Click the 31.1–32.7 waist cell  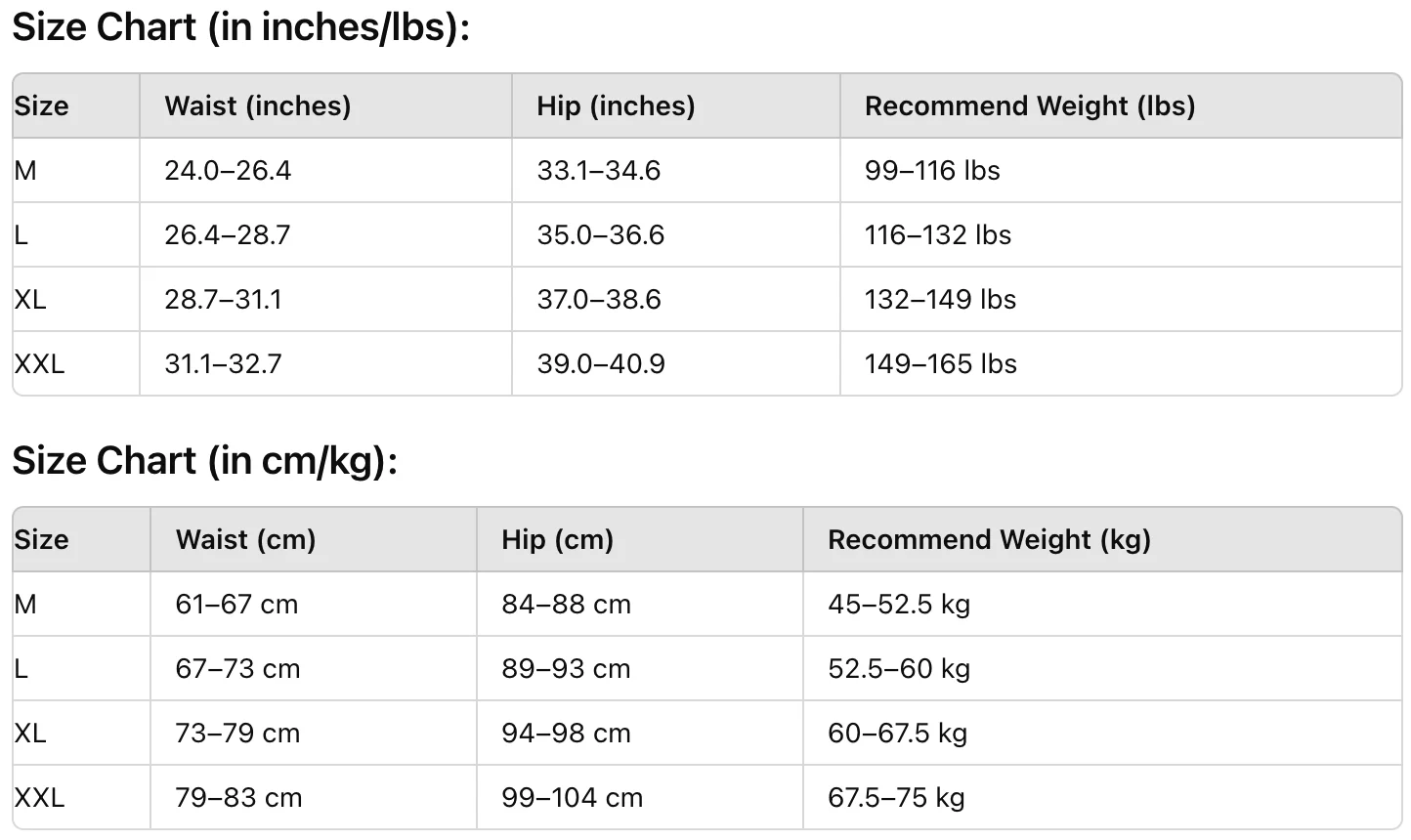(223, 363)
